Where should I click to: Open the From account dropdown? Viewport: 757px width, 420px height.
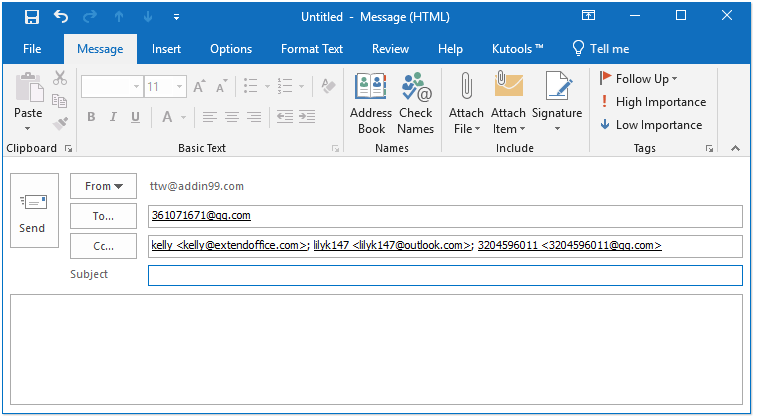tap(103, 186)
